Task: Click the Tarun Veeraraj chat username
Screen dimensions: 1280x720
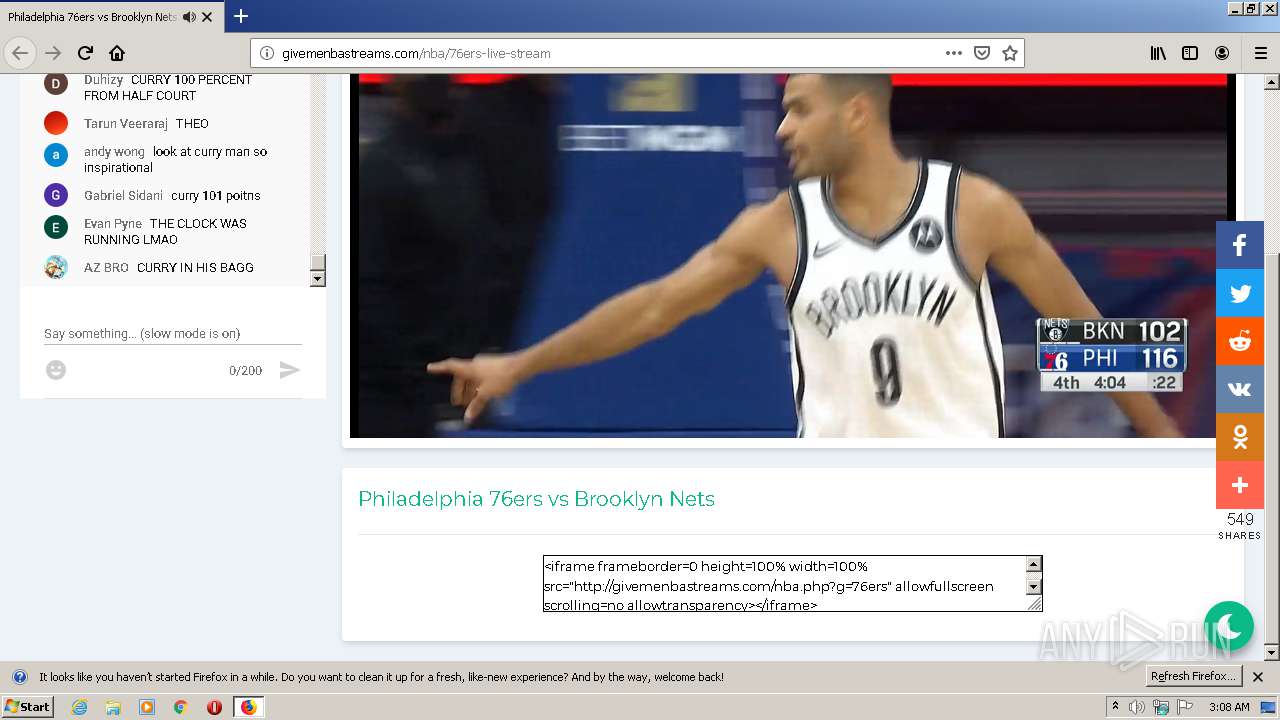Action: click(x=126, y=124)
